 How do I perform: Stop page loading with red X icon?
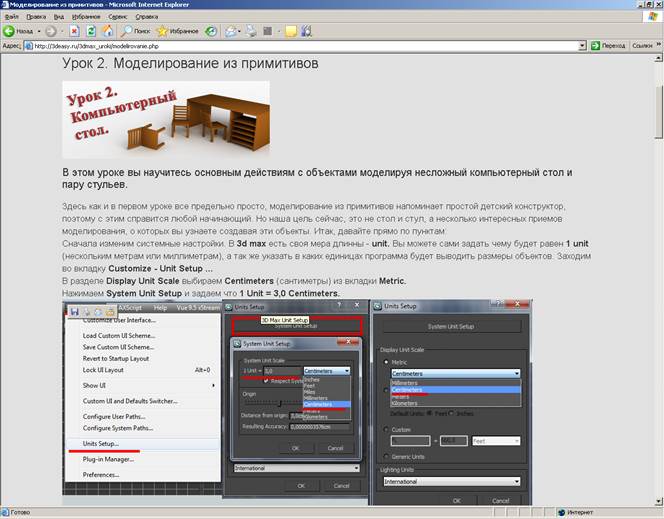click(75, 31)
